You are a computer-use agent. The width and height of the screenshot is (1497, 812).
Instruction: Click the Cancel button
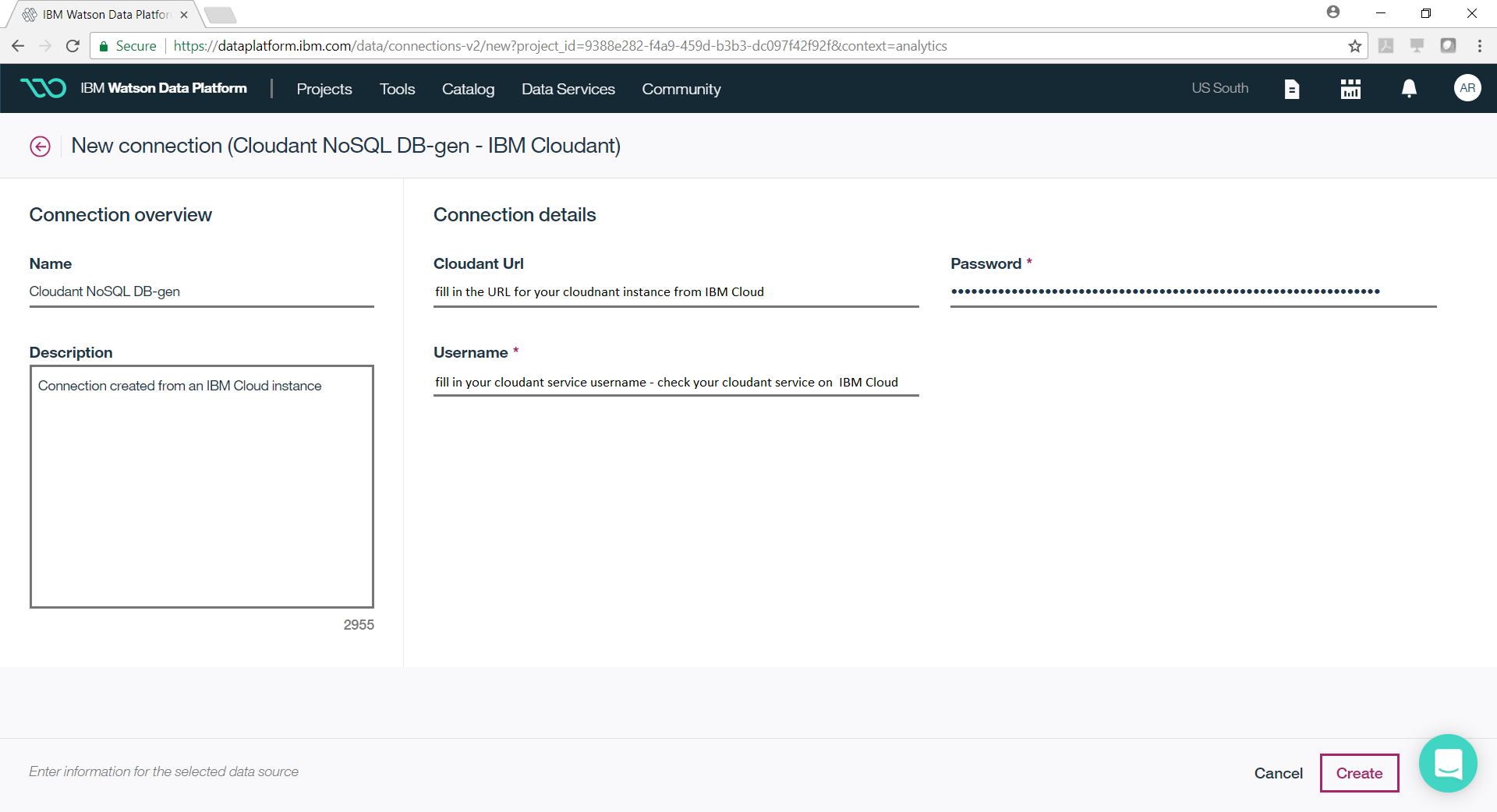coord(1278,773)
